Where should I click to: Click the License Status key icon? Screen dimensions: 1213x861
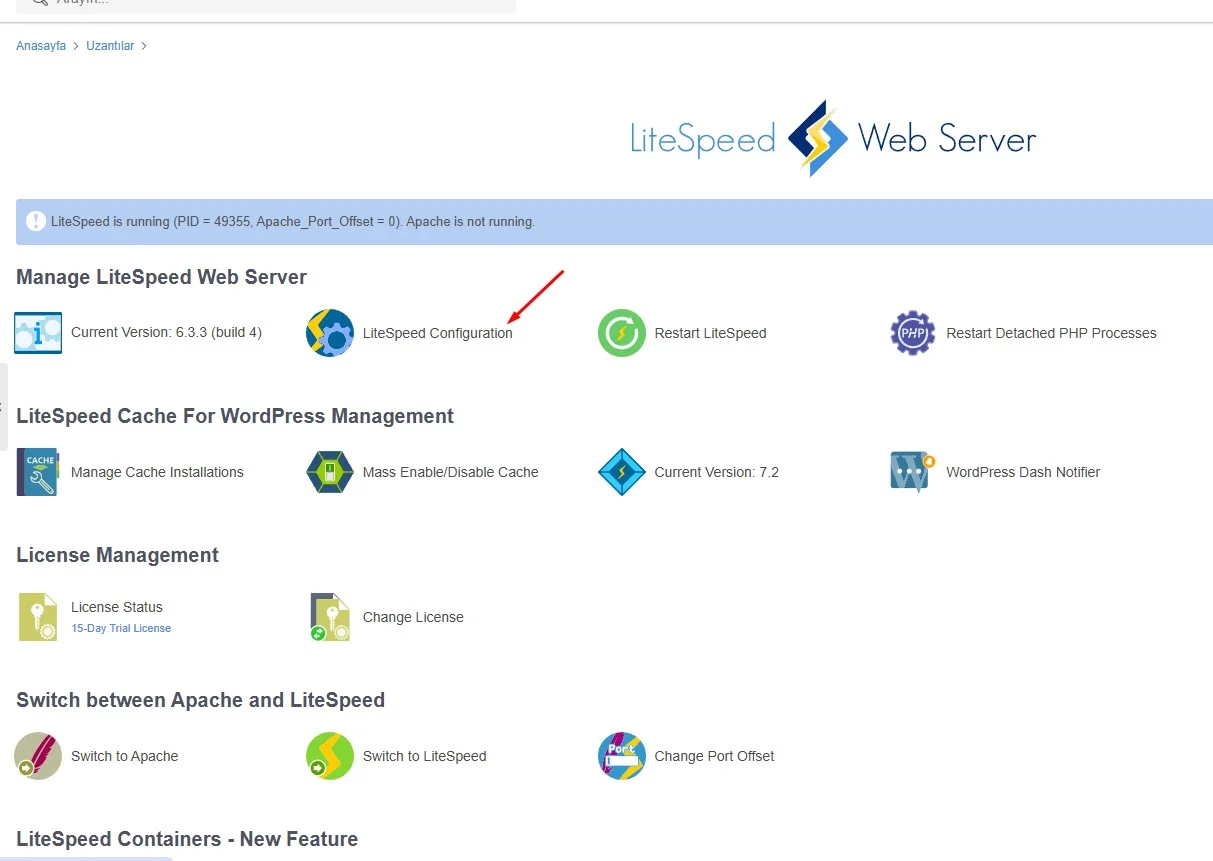[x=38, y=617]
